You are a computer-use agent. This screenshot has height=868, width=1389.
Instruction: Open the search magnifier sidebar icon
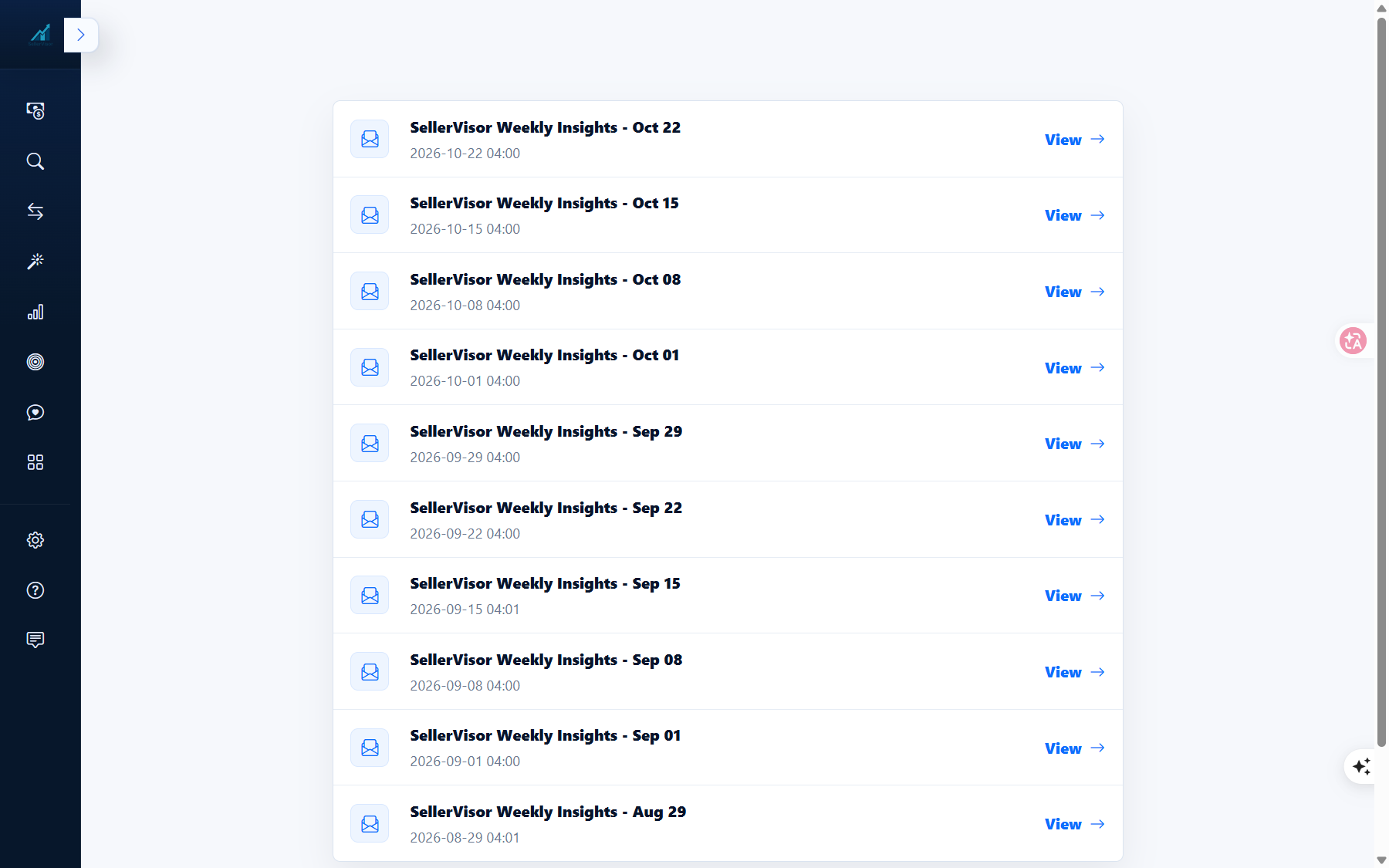35,161
